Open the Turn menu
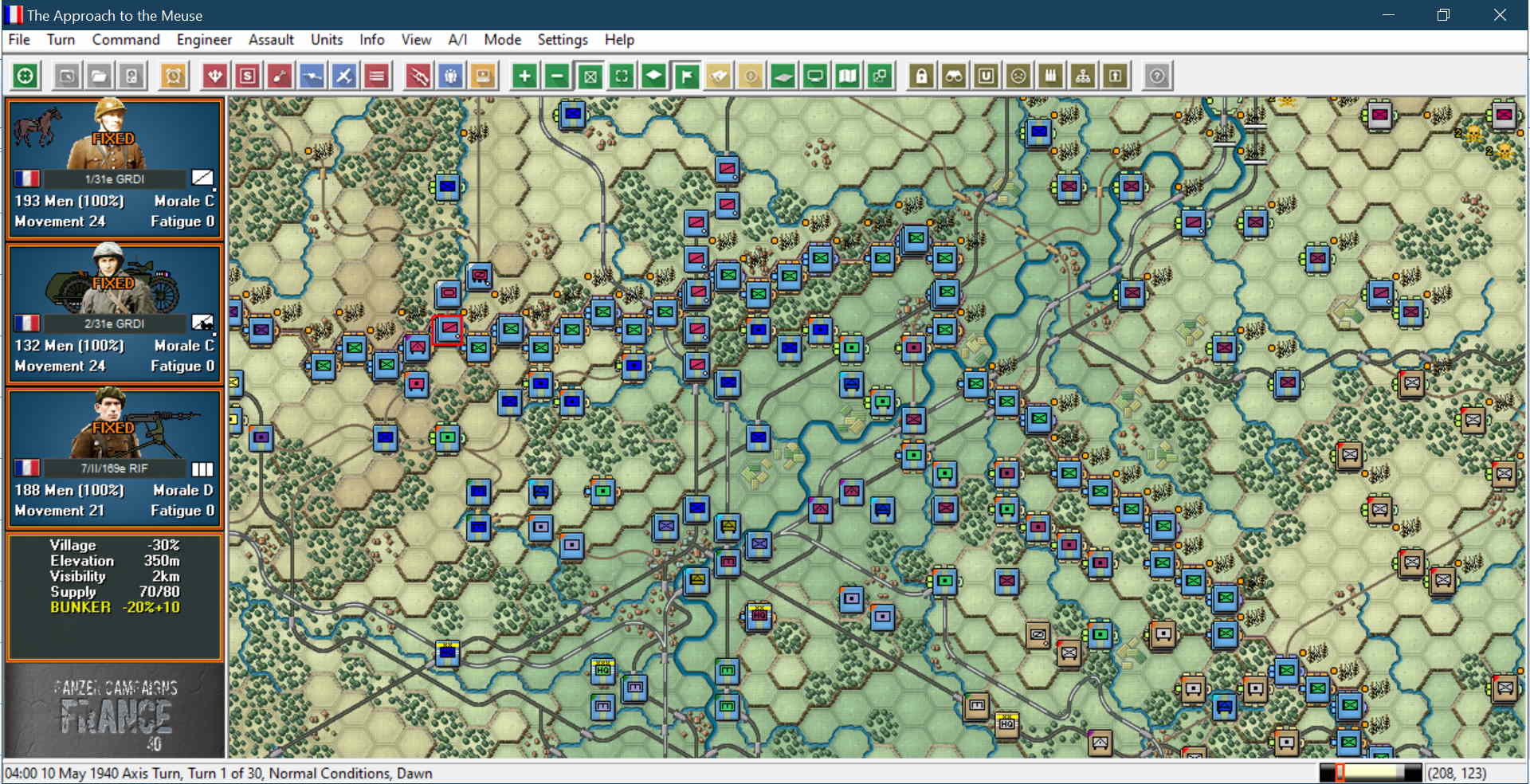 click(61, 40)
